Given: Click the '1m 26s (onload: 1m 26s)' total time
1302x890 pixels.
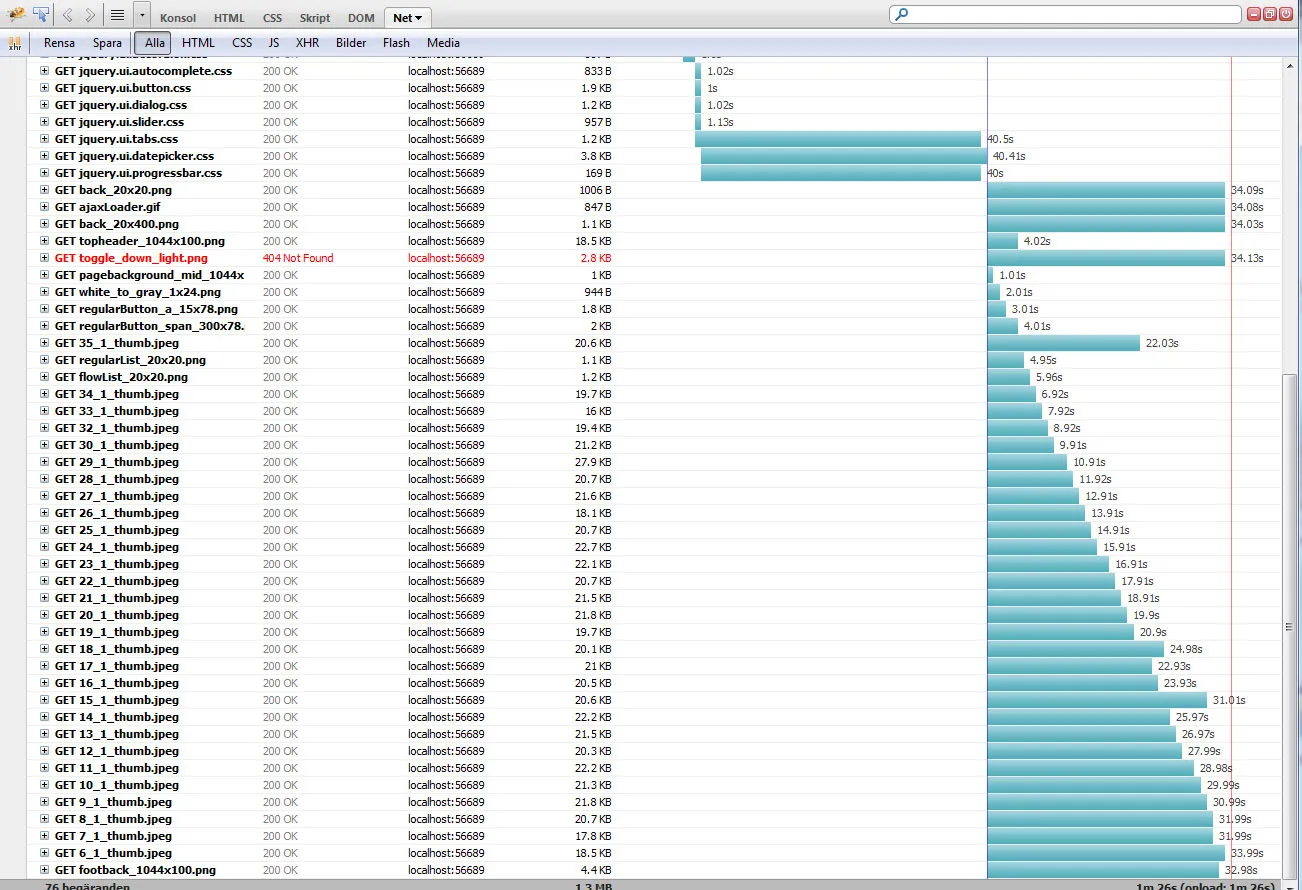Looking at the screenshot, I should click(x=1206, y=885).
